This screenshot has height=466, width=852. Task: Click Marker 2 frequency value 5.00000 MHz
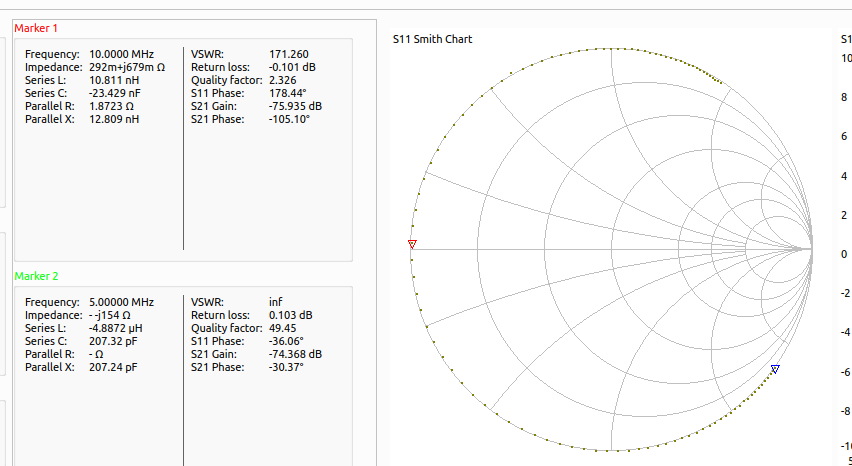(121, 302)
